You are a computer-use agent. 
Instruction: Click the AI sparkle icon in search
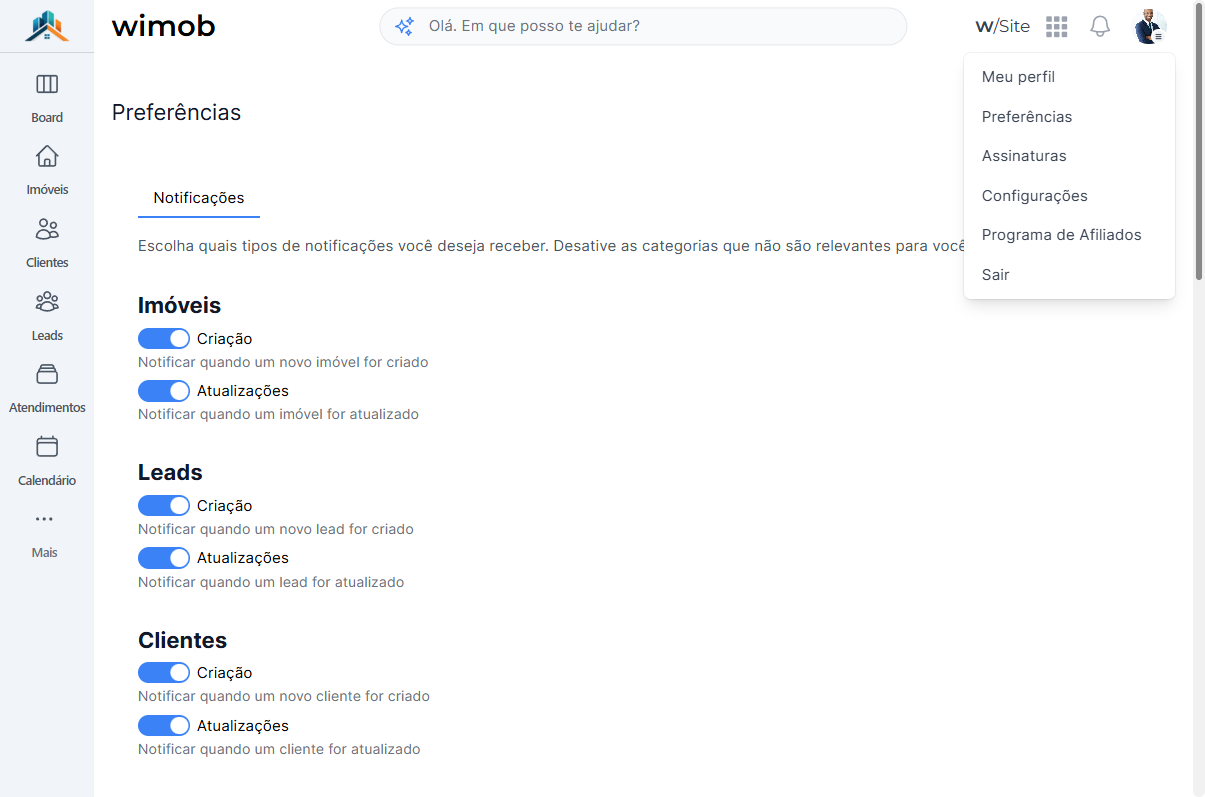pyautogui.click(x=404, y=27)
